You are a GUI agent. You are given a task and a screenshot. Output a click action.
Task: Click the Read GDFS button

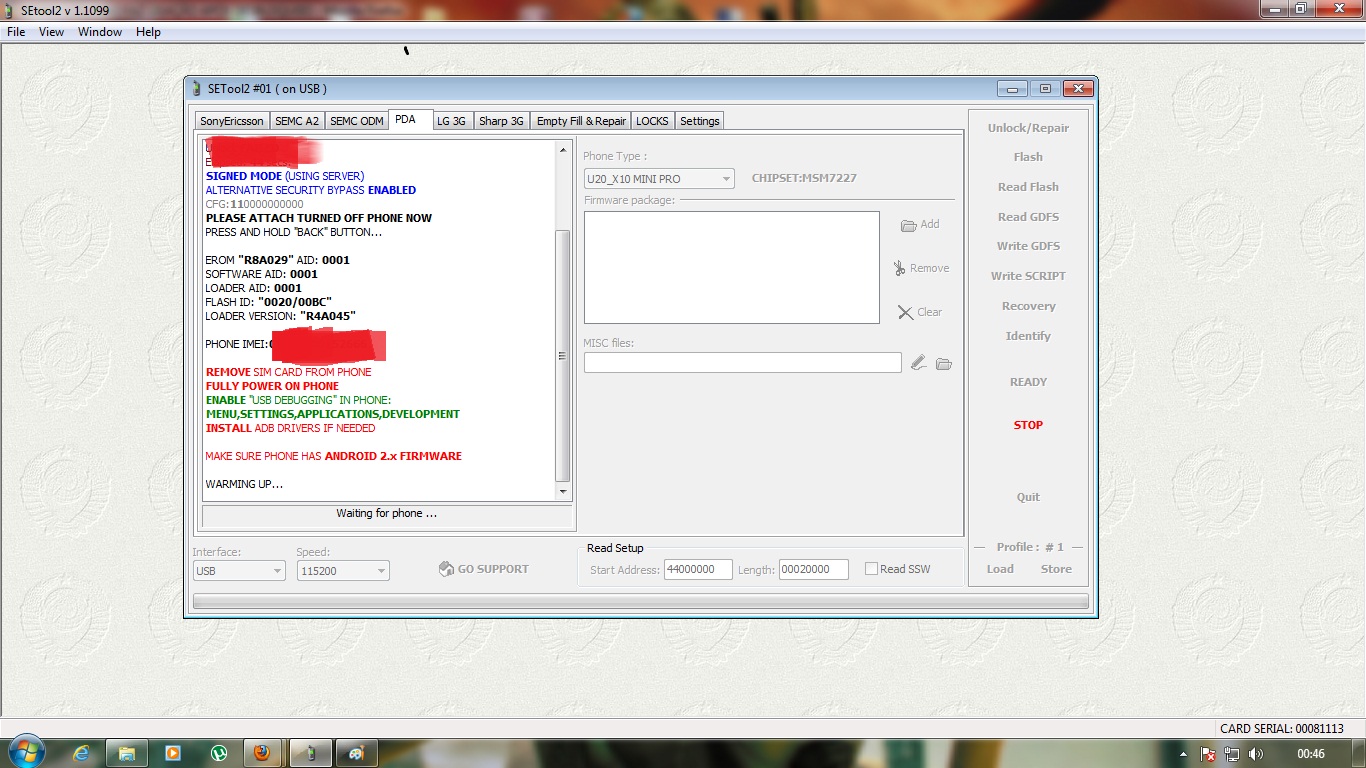(1028, 217)
